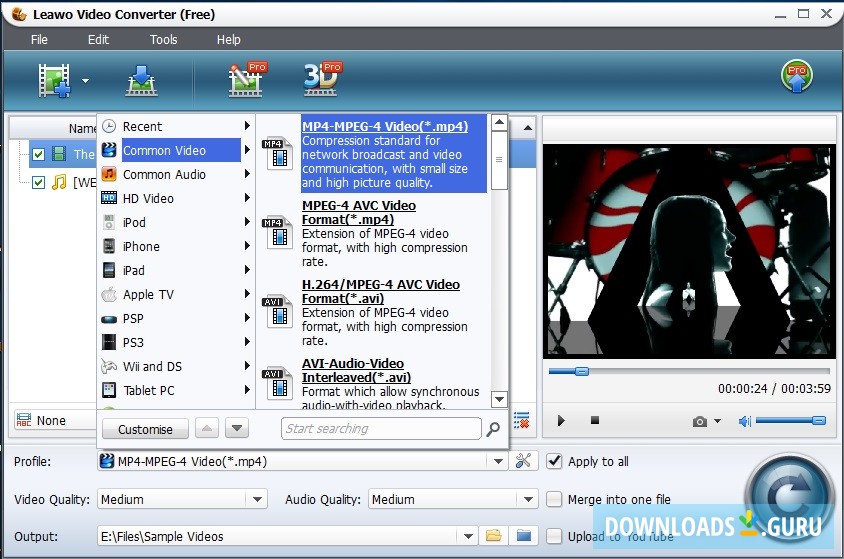Click the Customise button
Screen dimensions: 844x559
click(x=145, y=429)
